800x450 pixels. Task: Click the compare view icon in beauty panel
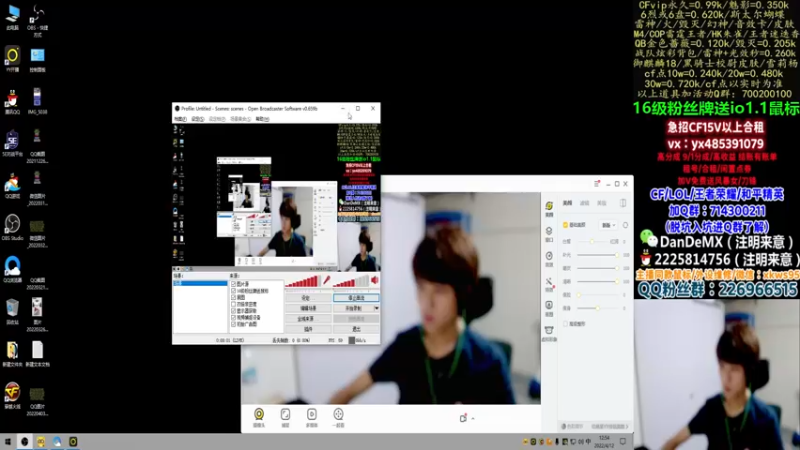tap(623, 203)
